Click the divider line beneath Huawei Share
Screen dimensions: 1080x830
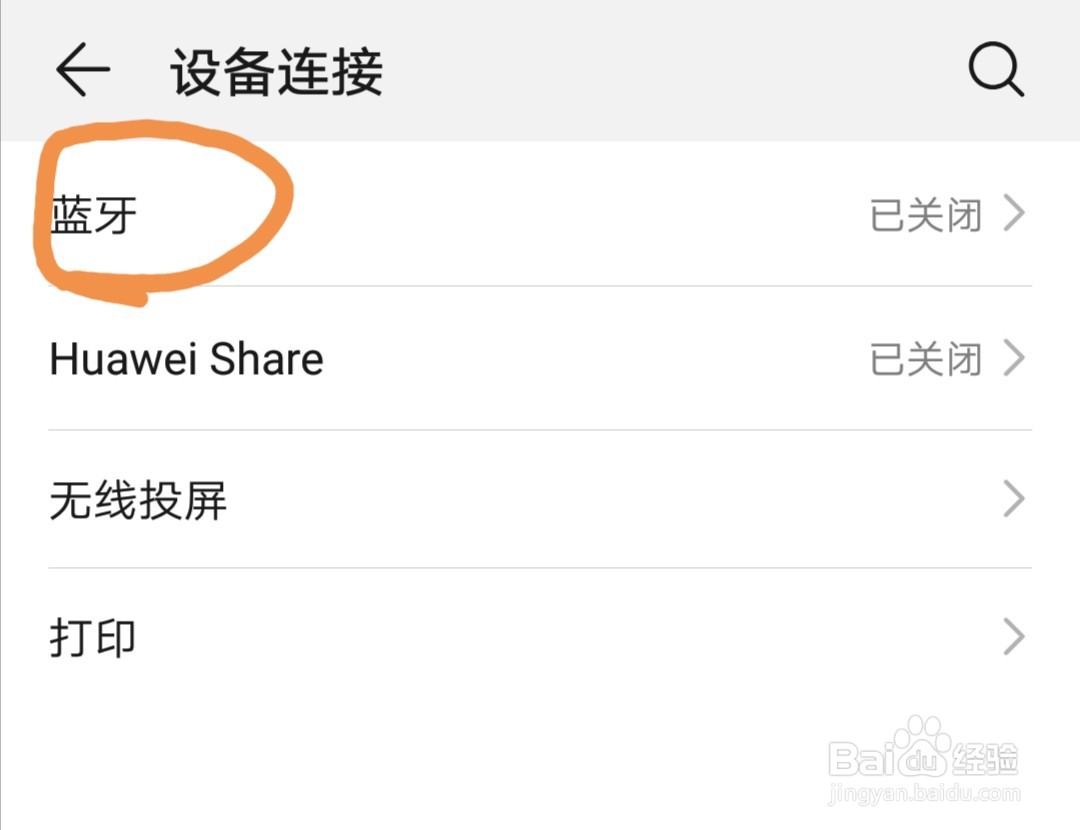(x=540, y=431)
